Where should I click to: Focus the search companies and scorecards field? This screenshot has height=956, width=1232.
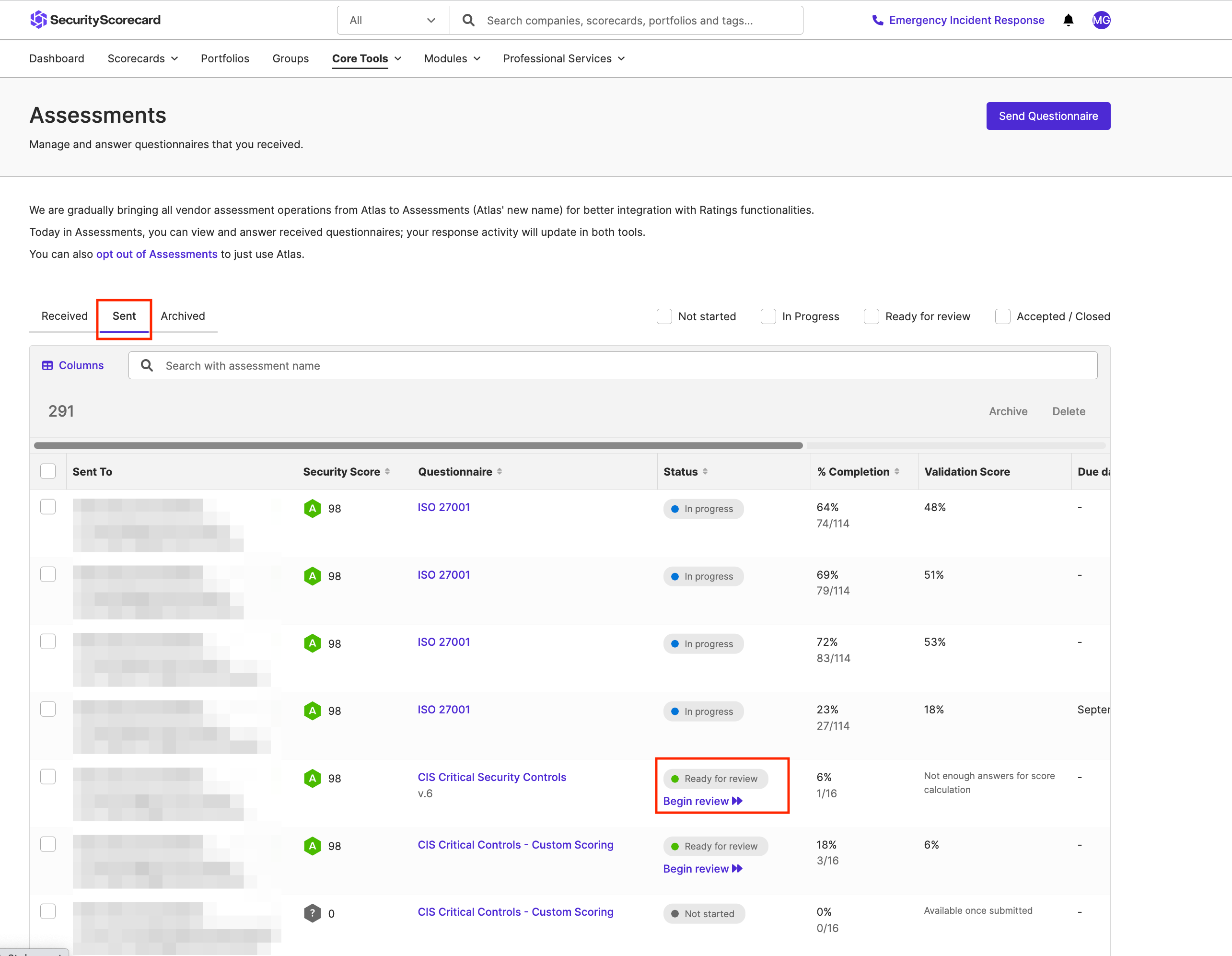[626, 20]
